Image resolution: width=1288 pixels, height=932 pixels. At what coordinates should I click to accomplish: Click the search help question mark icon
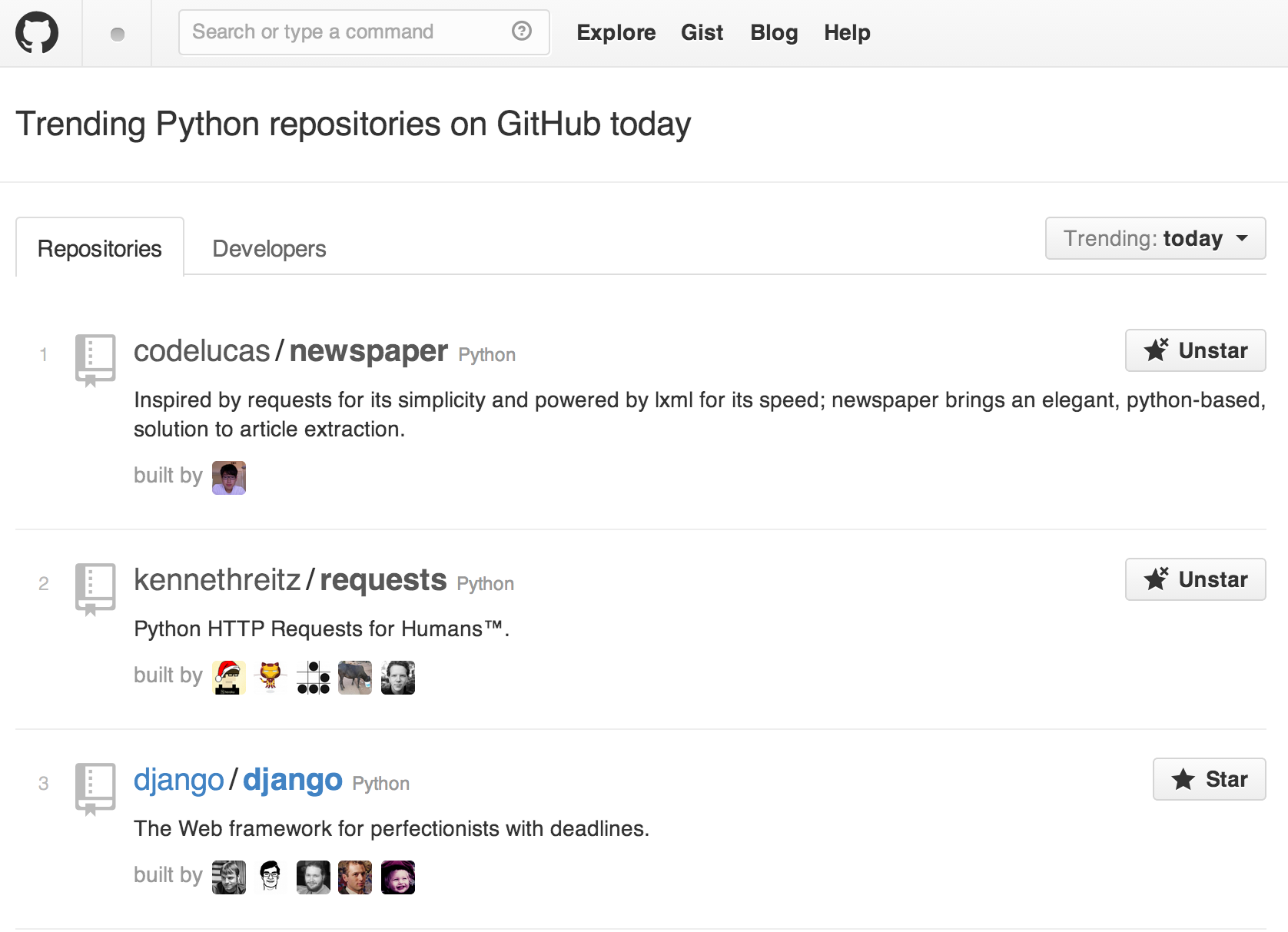(522, 31)
